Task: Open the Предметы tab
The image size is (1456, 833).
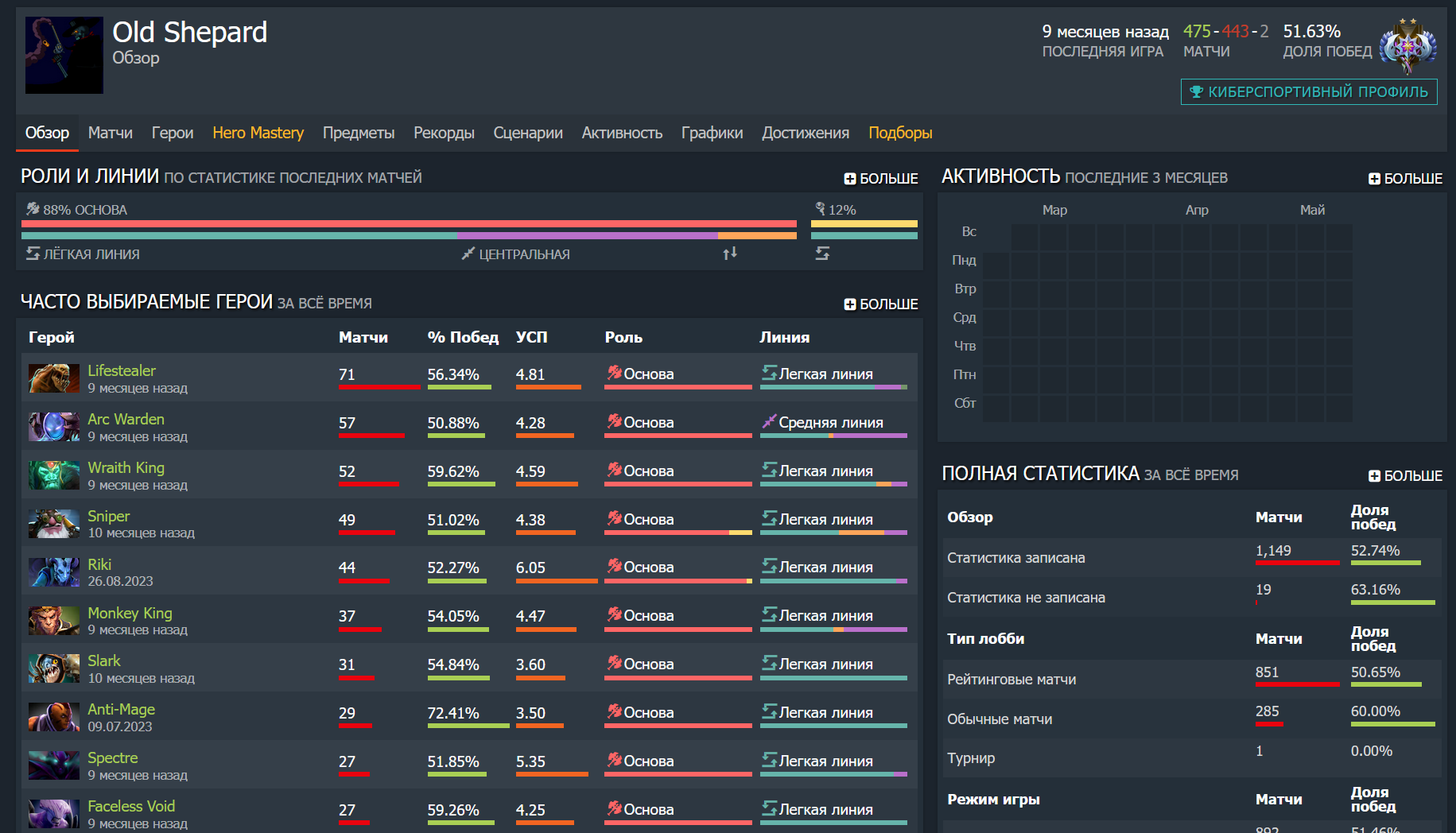Action: click(359, 133)
